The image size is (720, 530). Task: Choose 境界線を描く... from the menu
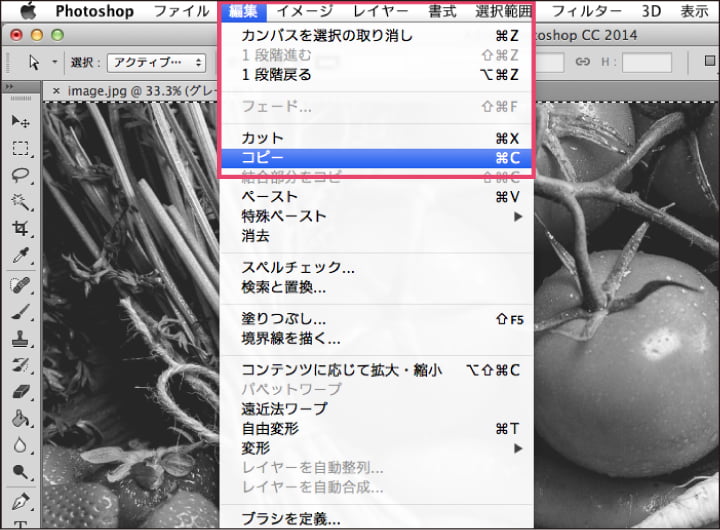click(x=377, y=339)
